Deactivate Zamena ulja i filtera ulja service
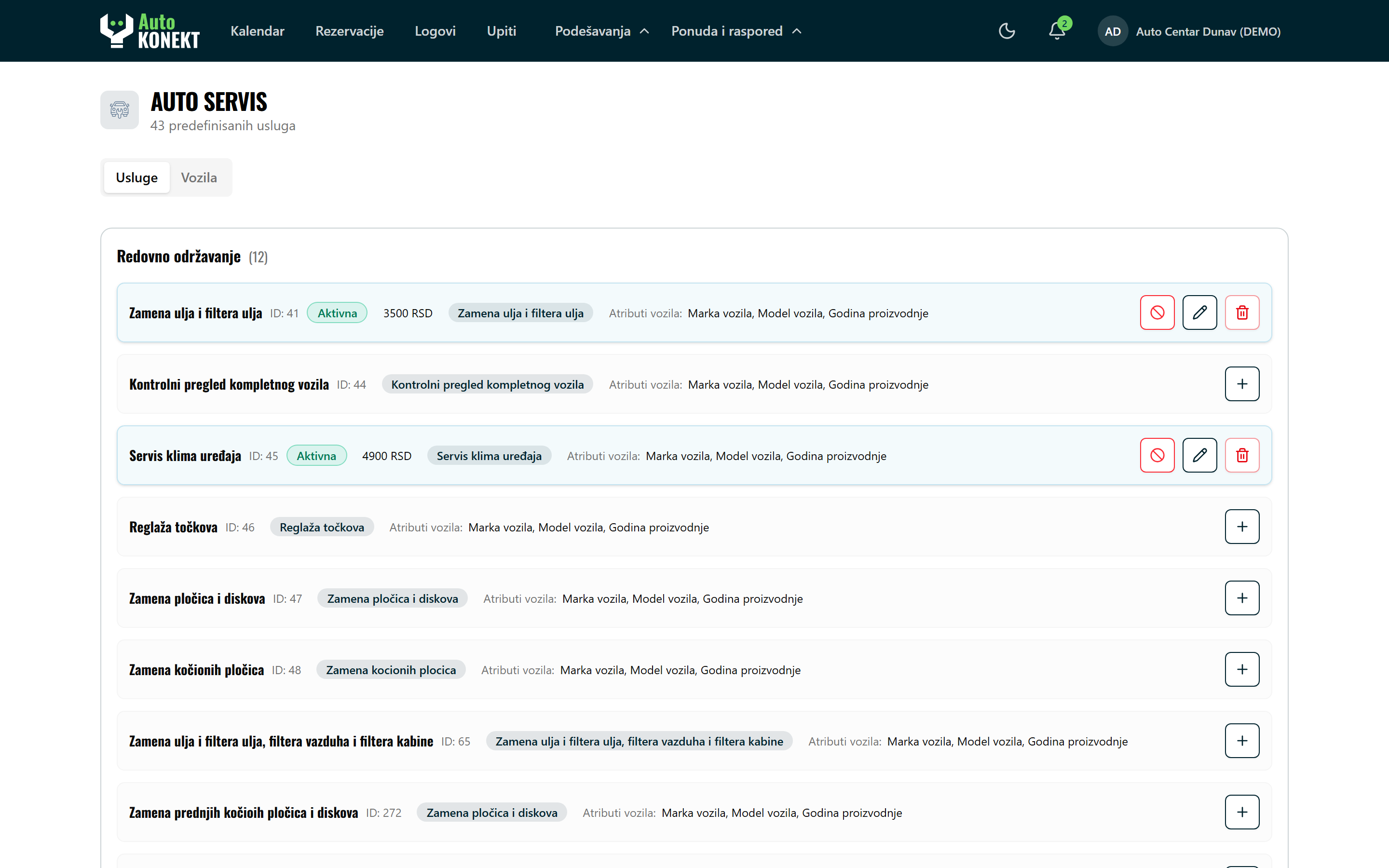Screen dimensions: 1389x868 pos(1157,313)
